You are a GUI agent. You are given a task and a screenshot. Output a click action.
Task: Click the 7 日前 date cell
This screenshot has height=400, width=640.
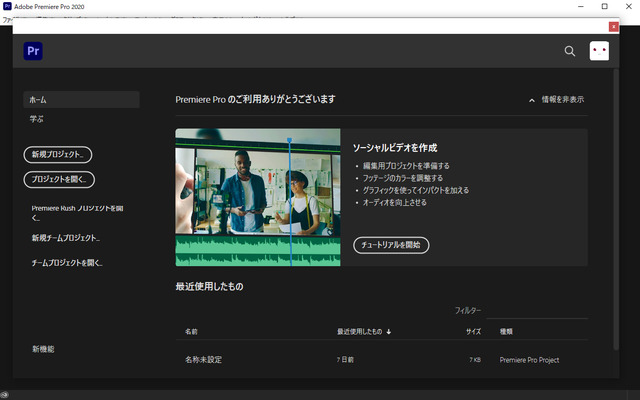(345, 360)
